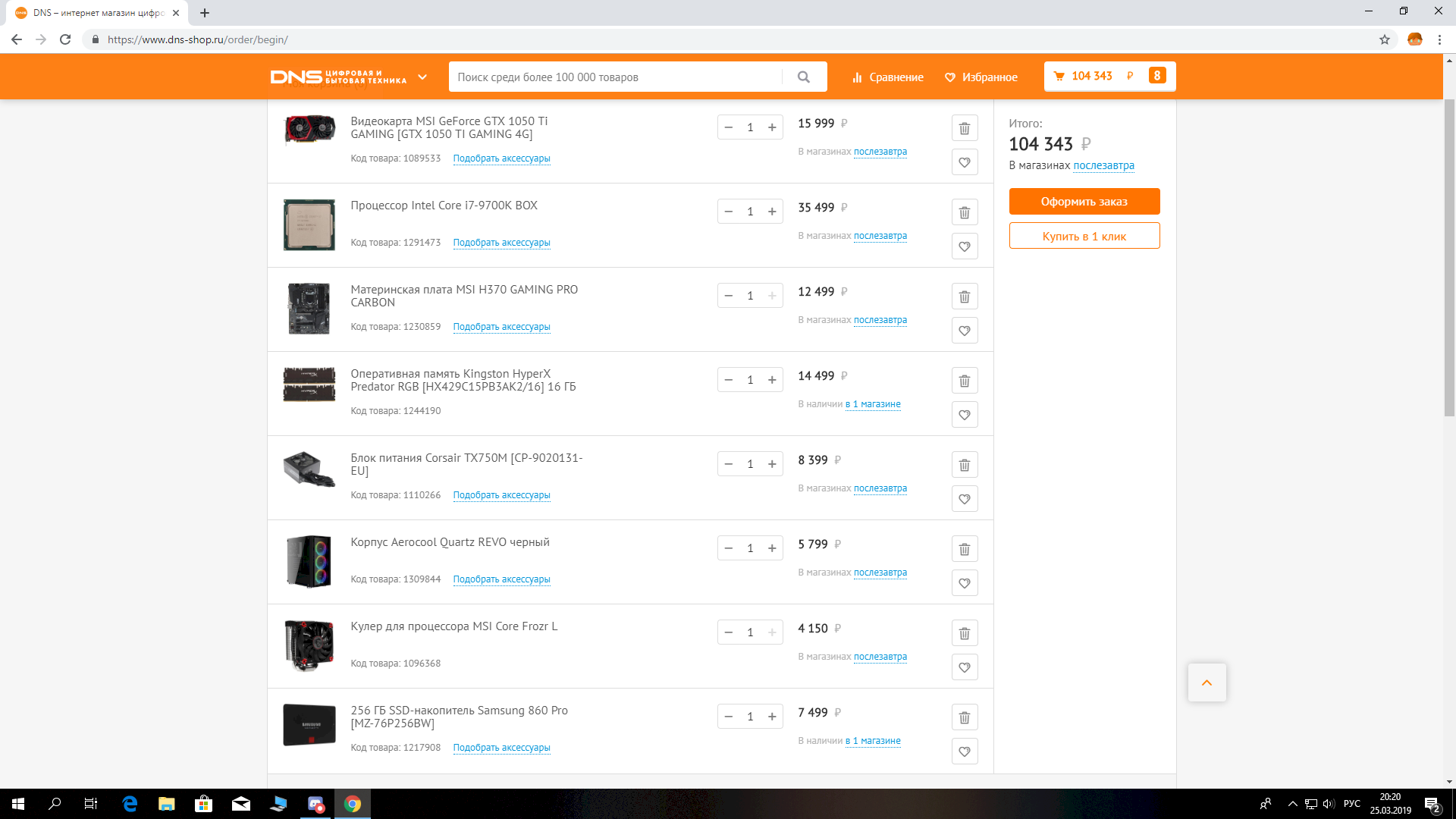Open File Explorer from the taskbar

166,804
